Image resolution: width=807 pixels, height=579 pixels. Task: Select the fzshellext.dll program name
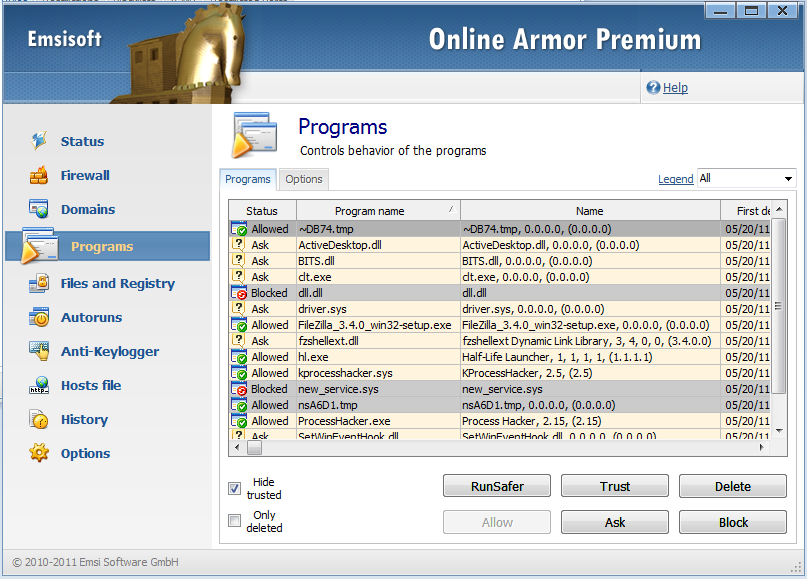pyautogui.click(x=328, y=341)
